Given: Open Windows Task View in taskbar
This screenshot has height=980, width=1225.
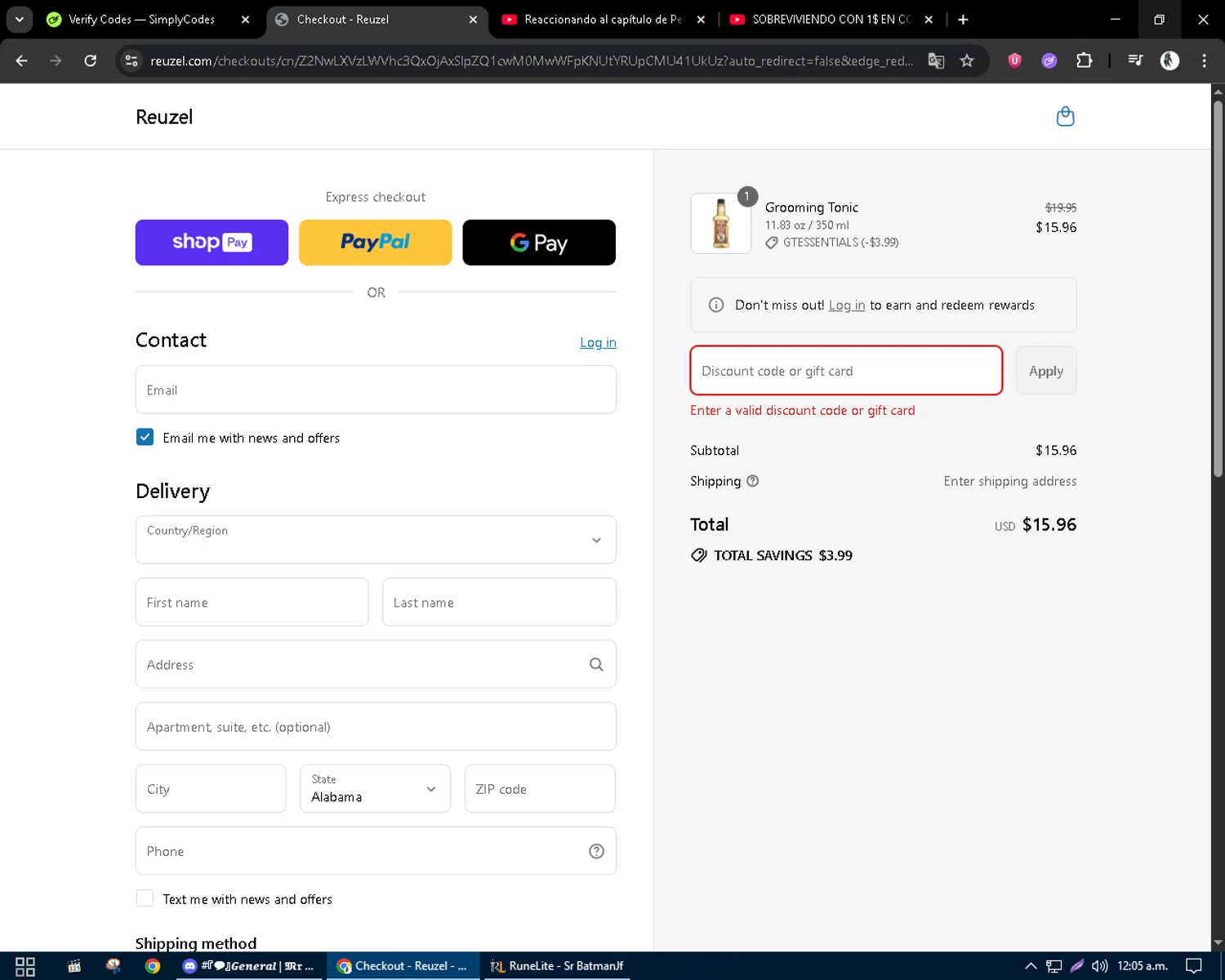Looking at the screenshot, I should coord(25,966).
